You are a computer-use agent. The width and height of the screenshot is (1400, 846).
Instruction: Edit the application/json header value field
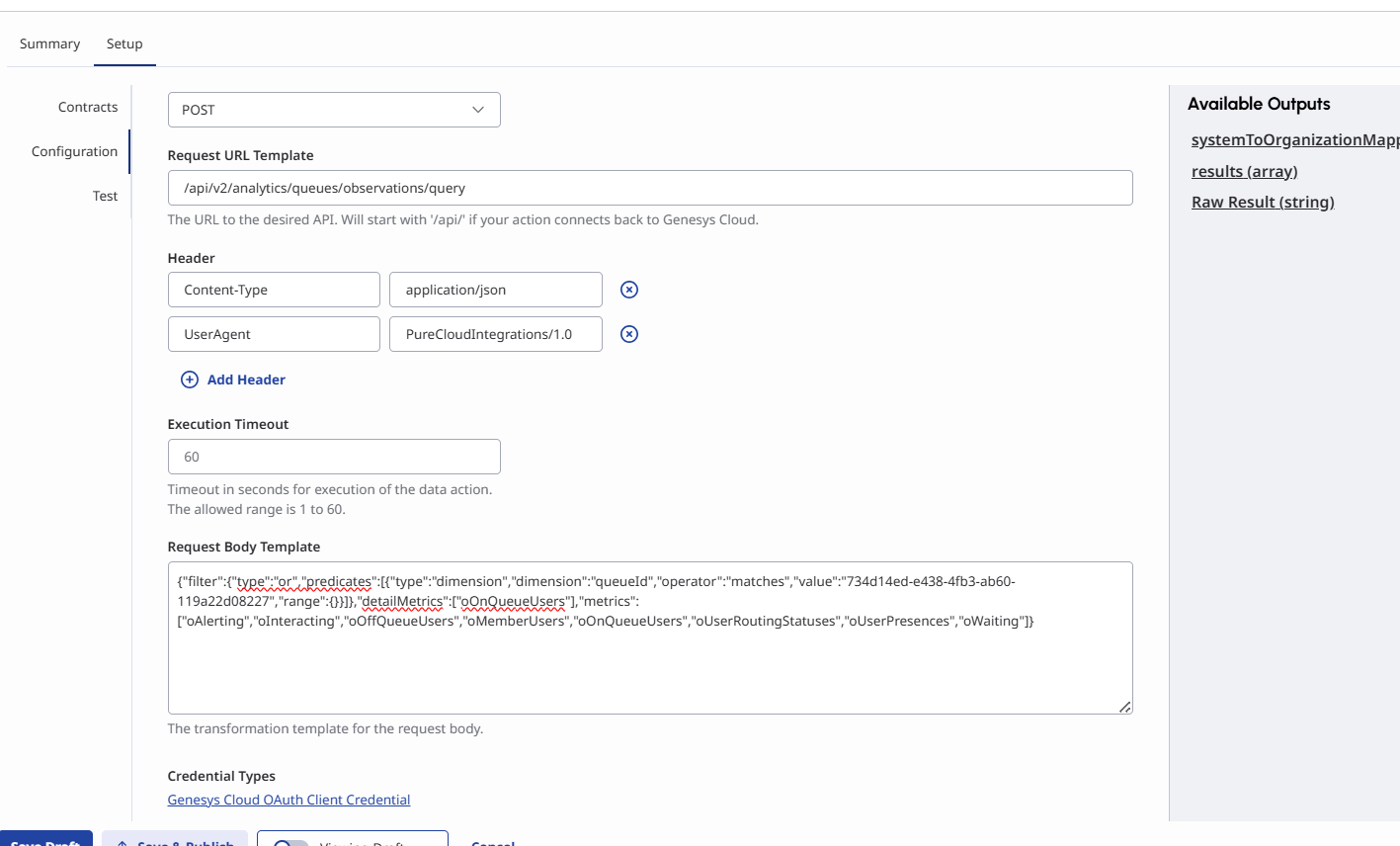point(495,290)
